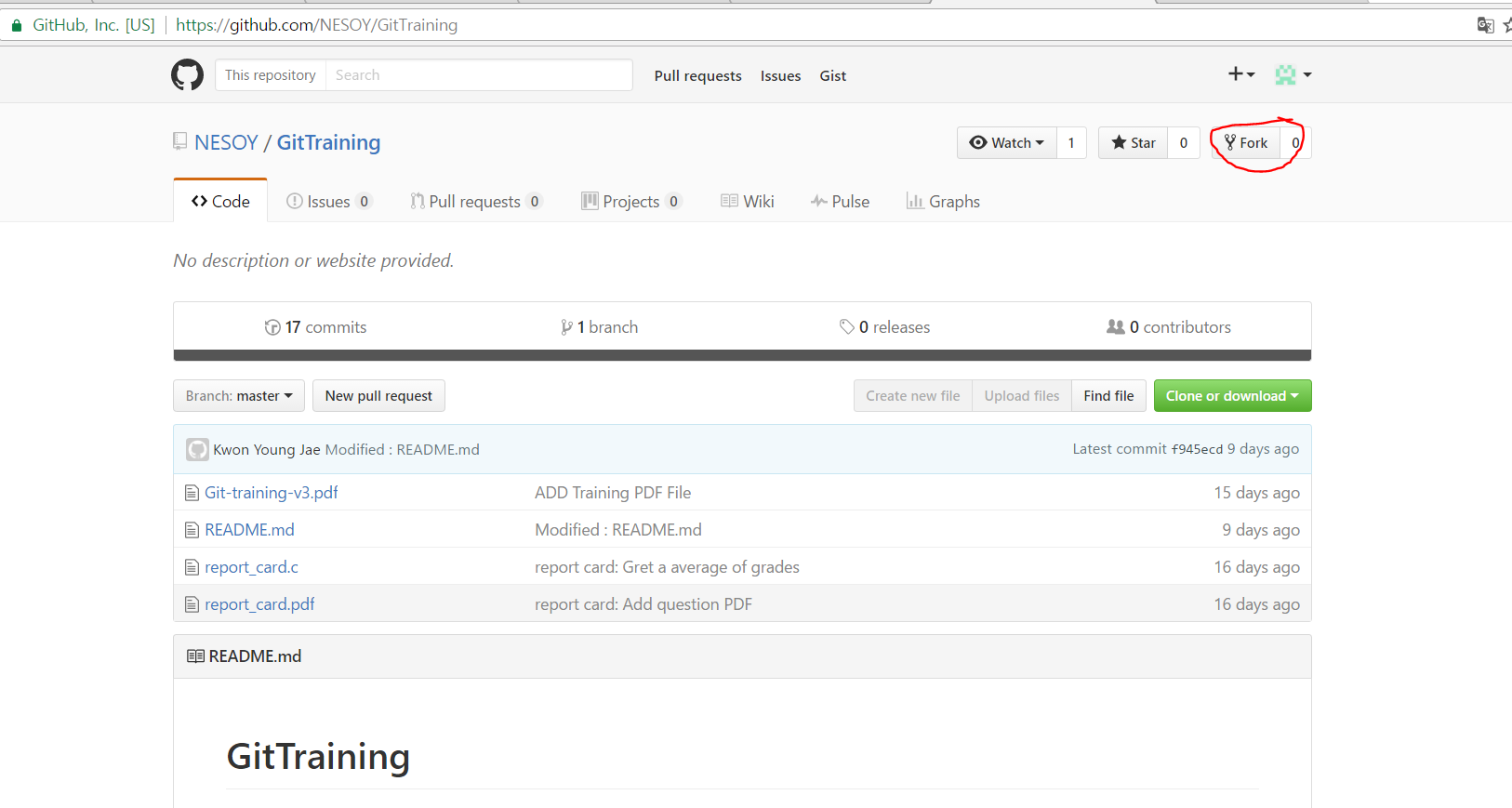
Task: Click the file icon next to report_card.pdf
Action: click(192, 604)
